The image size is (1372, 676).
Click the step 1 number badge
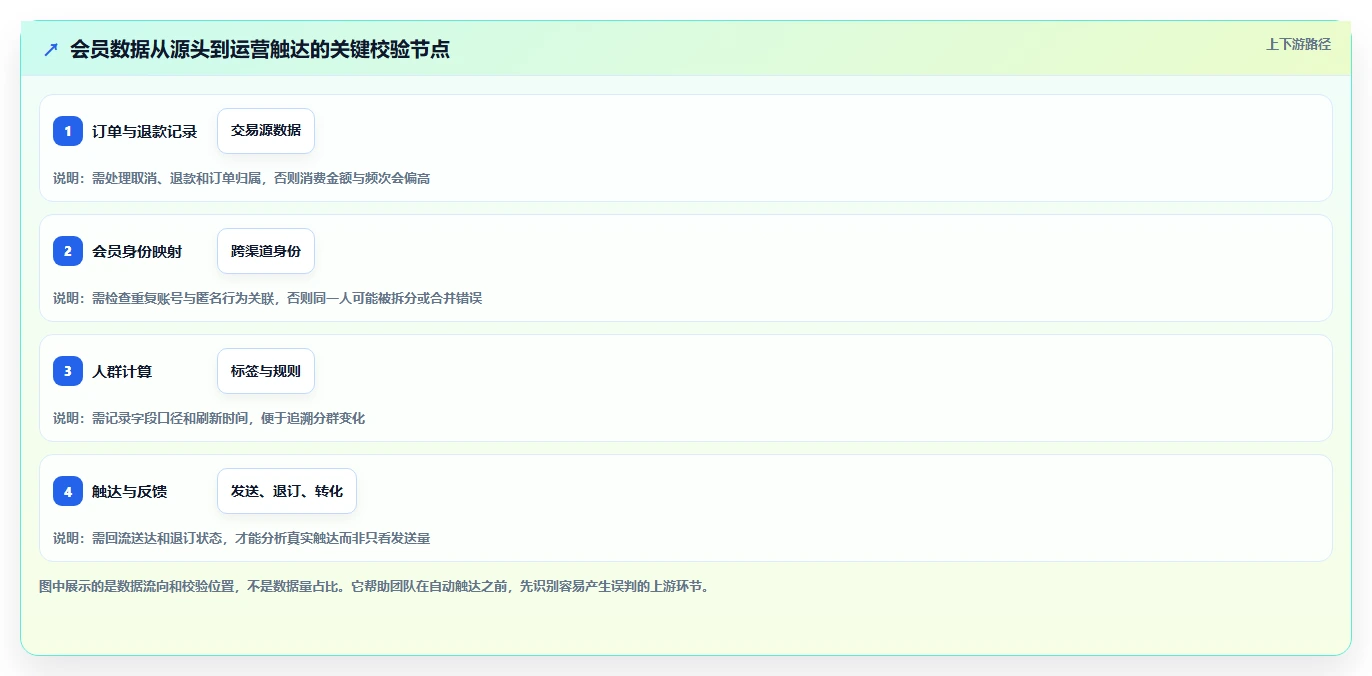[68, 131]
